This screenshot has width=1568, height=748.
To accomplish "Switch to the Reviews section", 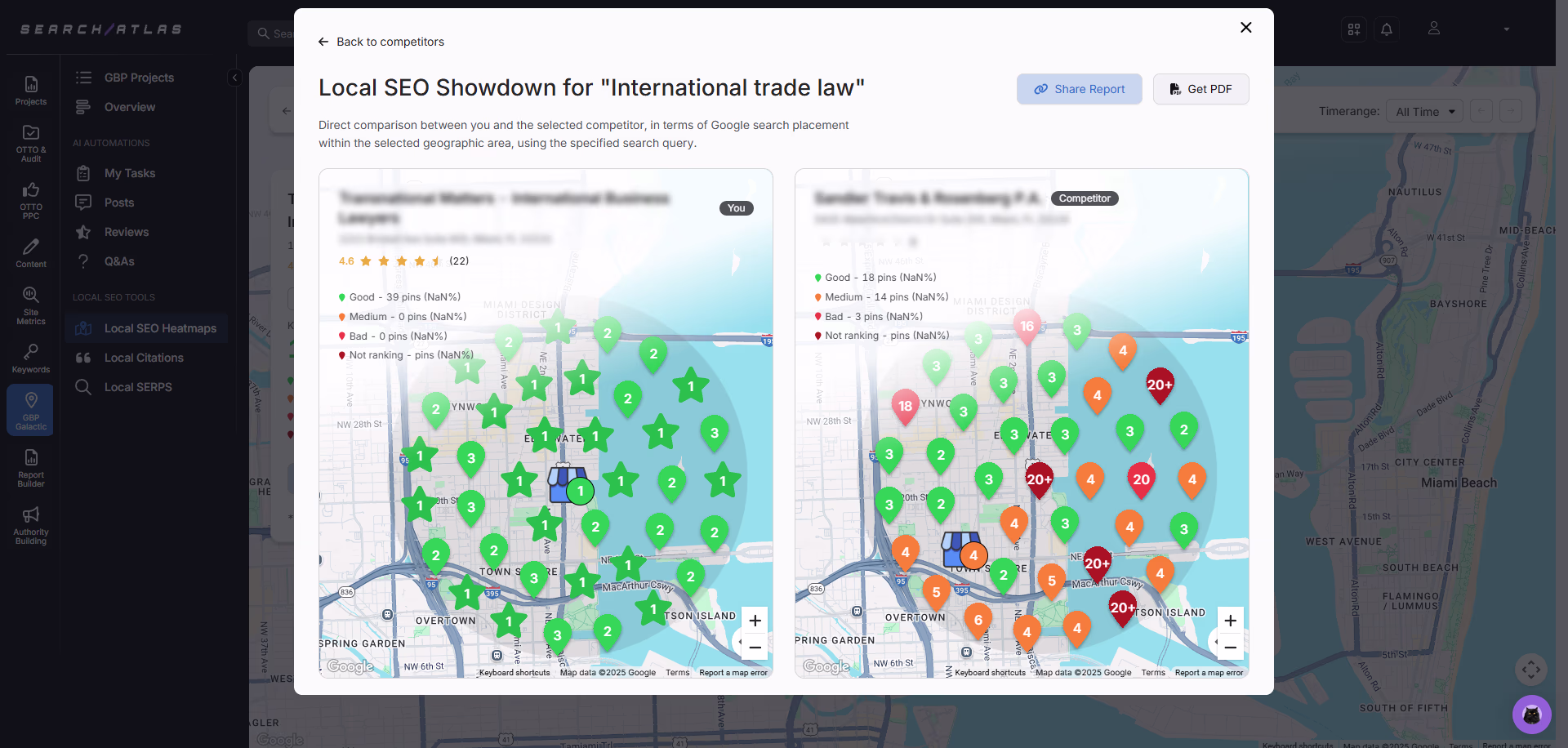I will coord(125,232).
